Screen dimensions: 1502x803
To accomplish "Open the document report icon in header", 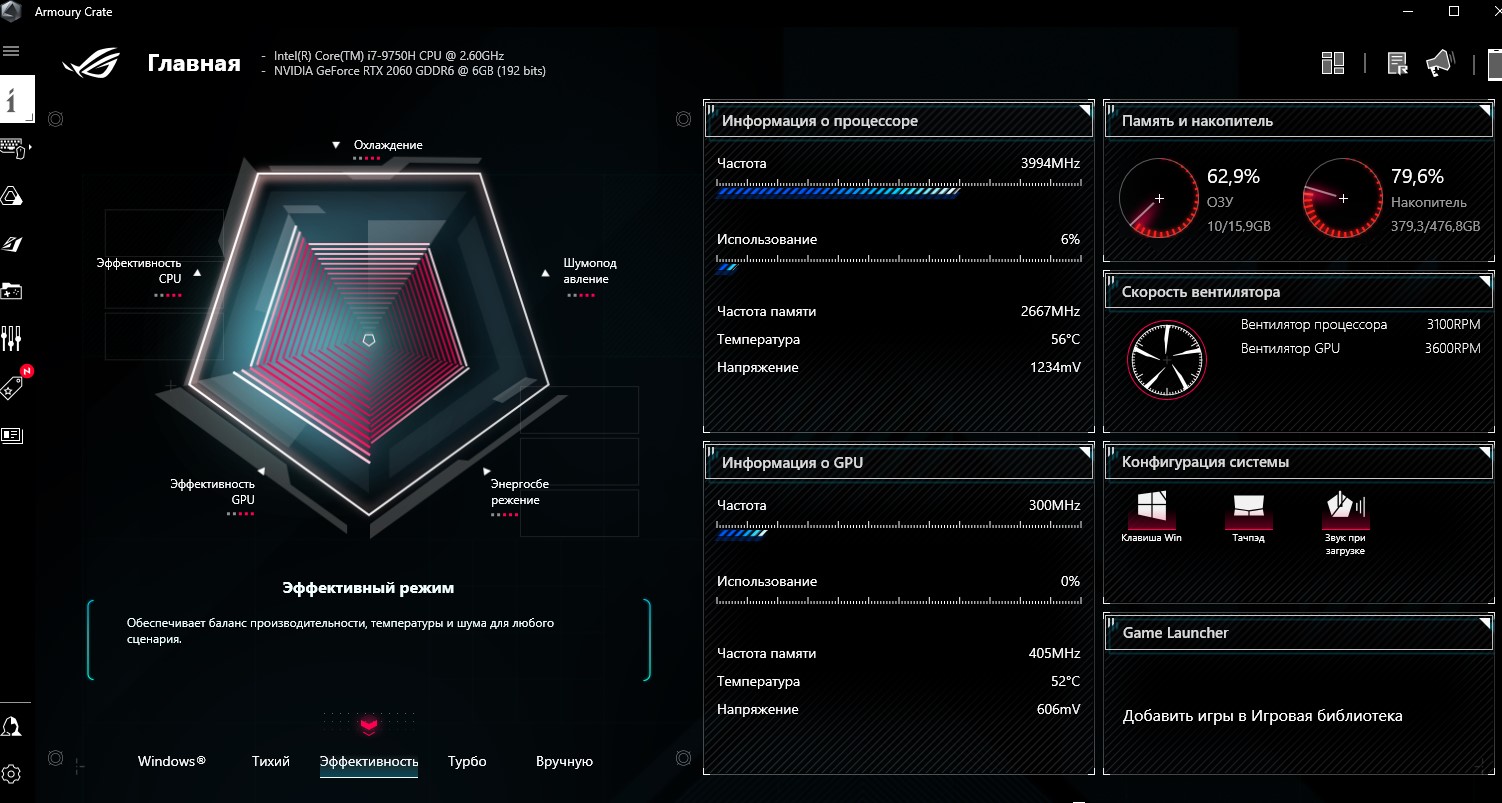I will [x=1397, y=64].
